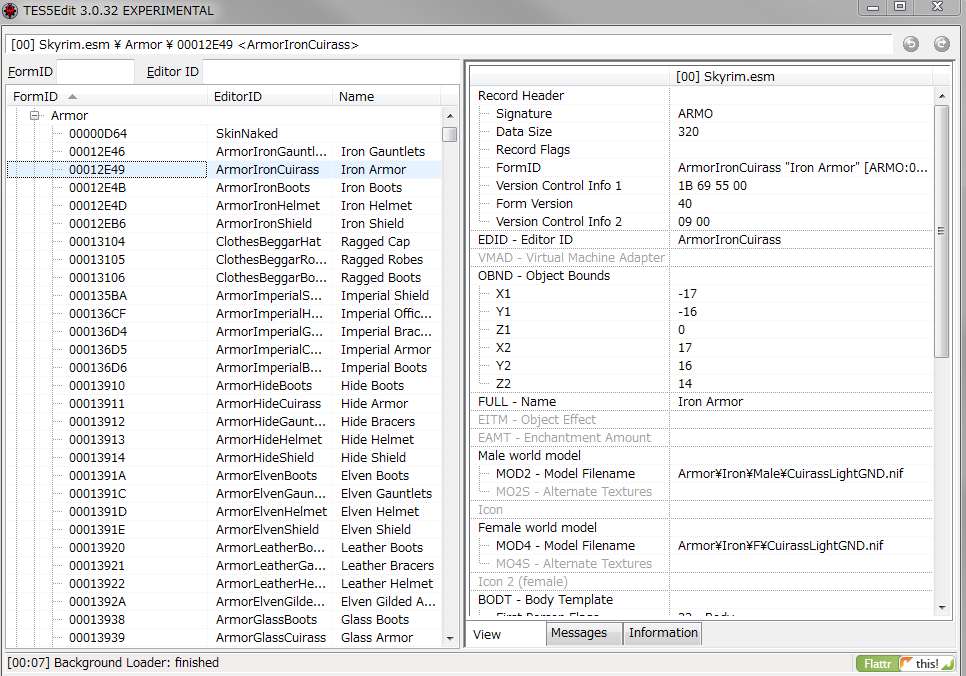
Task: Click the record path address bar
Action: 448,44
